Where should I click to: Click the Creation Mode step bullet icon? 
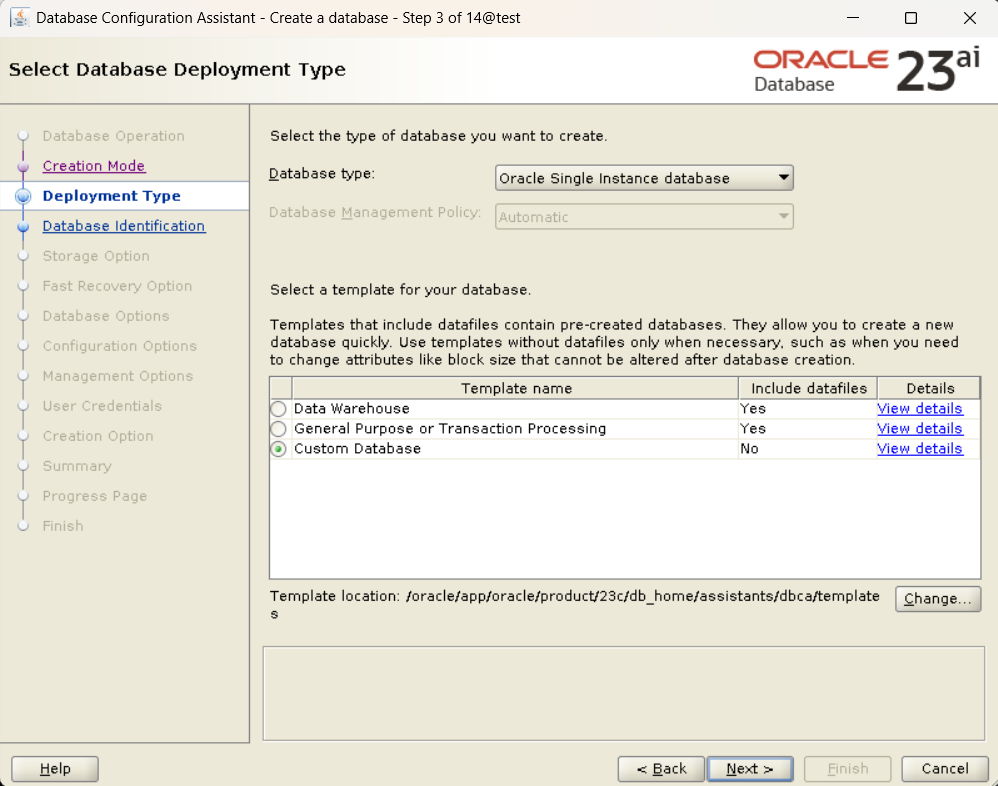pyautogui.click(x=23, y=166)
